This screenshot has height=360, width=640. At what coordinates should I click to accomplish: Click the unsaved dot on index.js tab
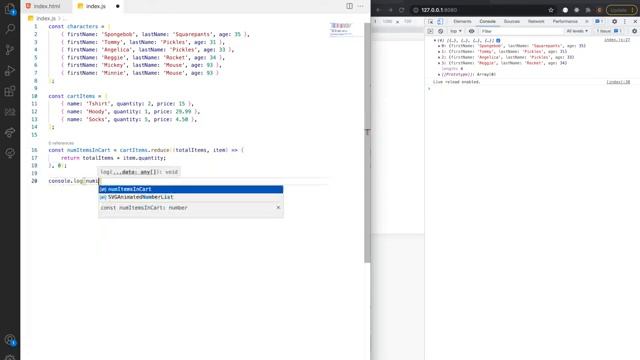[x=118, y=6]
